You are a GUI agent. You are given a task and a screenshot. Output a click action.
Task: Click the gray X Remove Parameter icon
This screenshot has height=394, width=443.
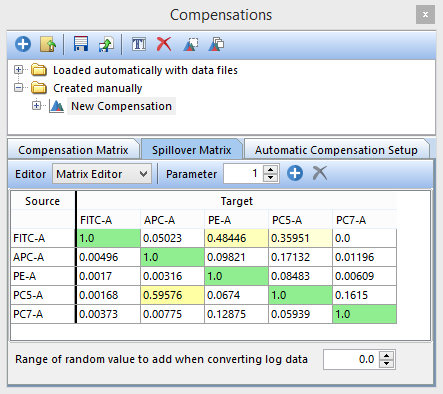320,173
